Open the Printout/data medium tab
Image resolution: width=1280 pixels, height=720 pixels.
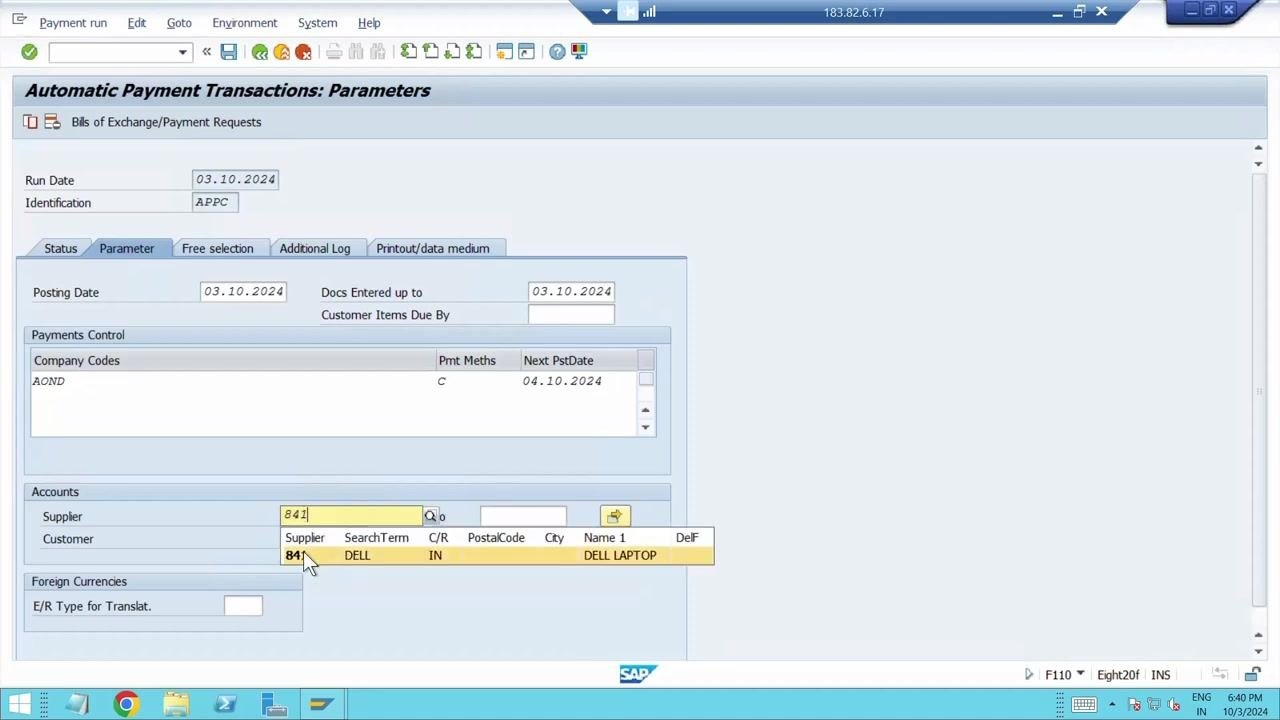click(433, 248)
